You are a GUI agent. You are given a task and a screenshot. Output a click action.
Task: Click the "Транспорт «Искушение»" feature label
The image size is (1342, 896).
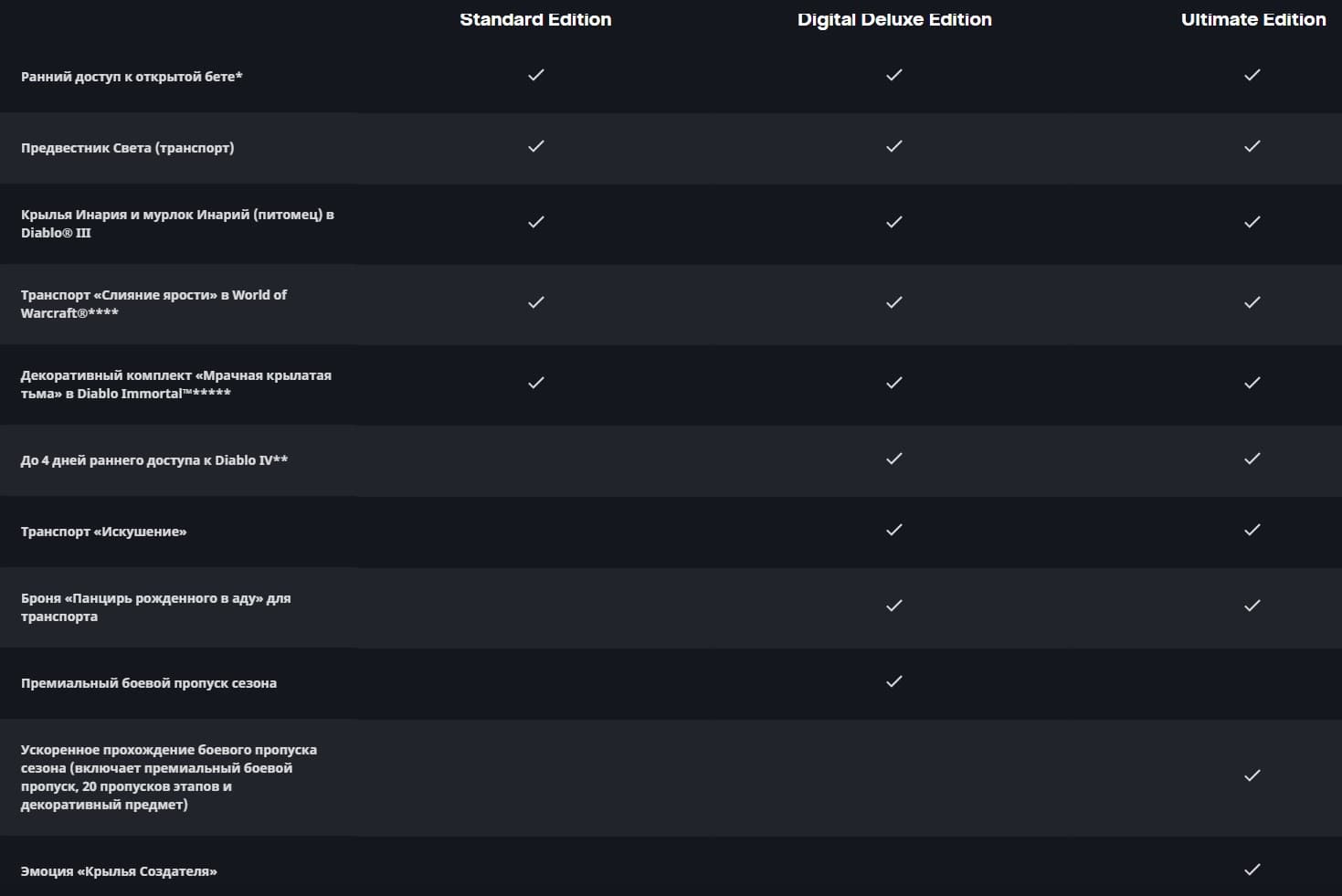pyautogui.click(x=103, y=532)
